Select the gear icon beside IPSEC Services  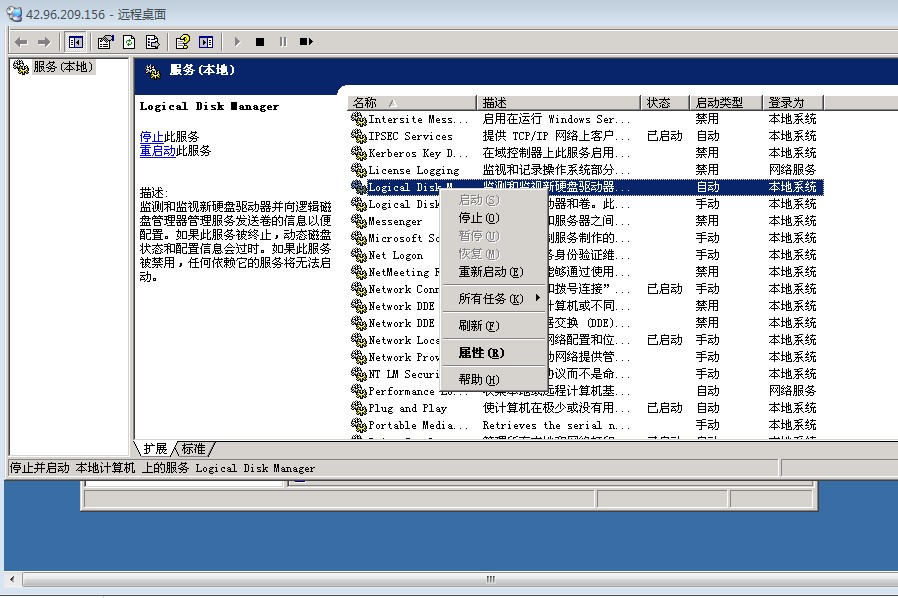pos(359,136)
